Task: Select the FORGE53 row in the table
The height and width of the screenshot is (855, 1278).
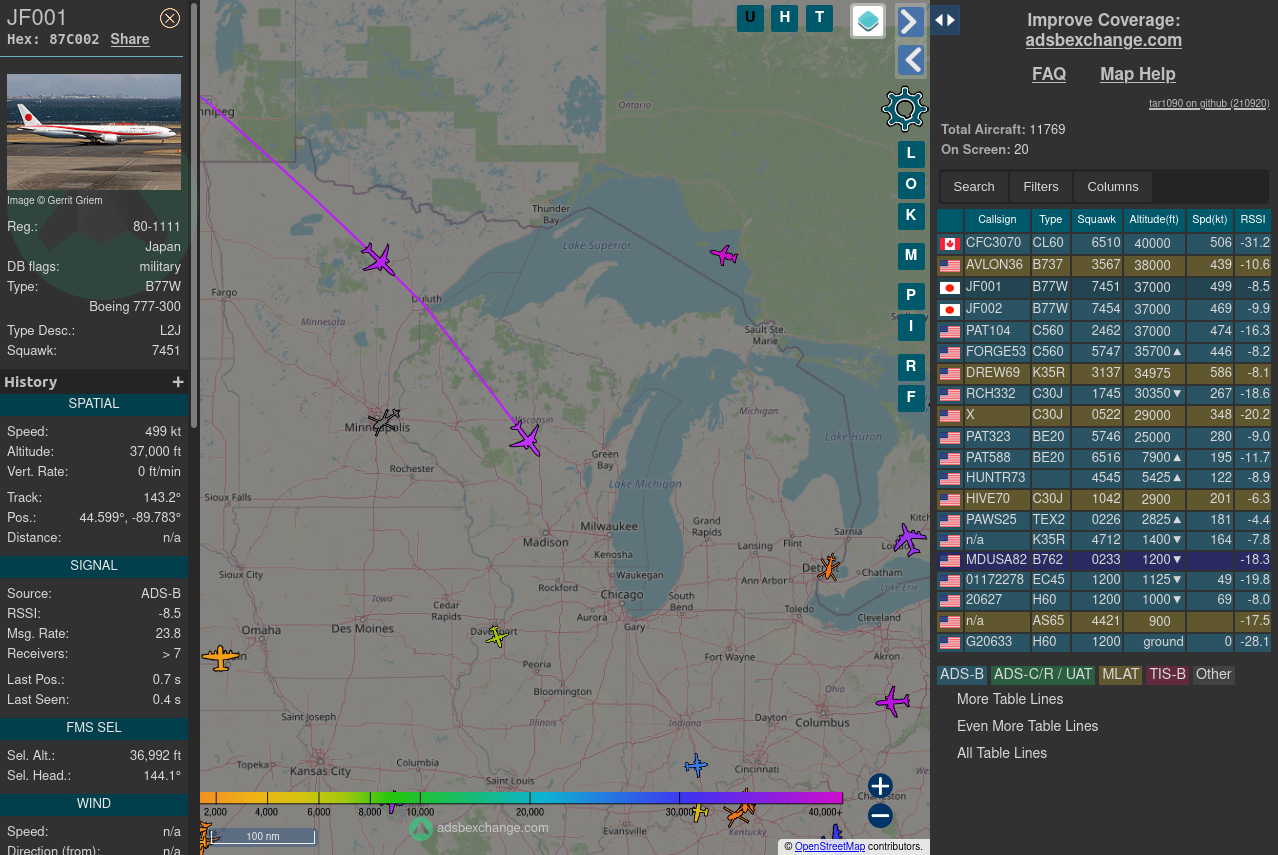Action: tap(1104, 352)
